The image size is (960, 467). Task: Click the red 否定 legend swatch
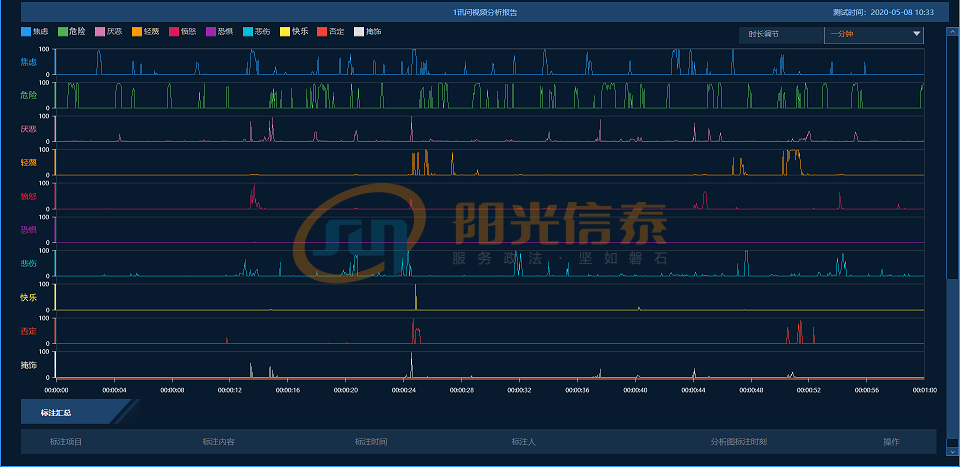(321, 31)
